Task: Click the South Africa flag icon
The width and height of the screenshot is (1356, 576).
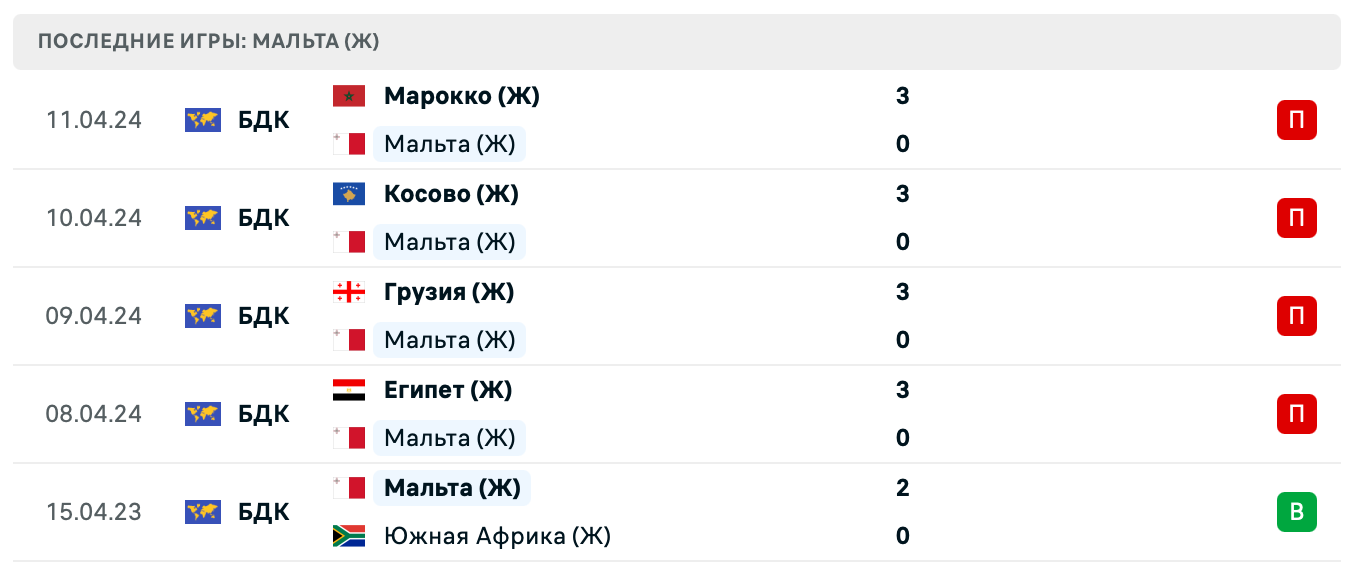Action: [x=348, y=536]
